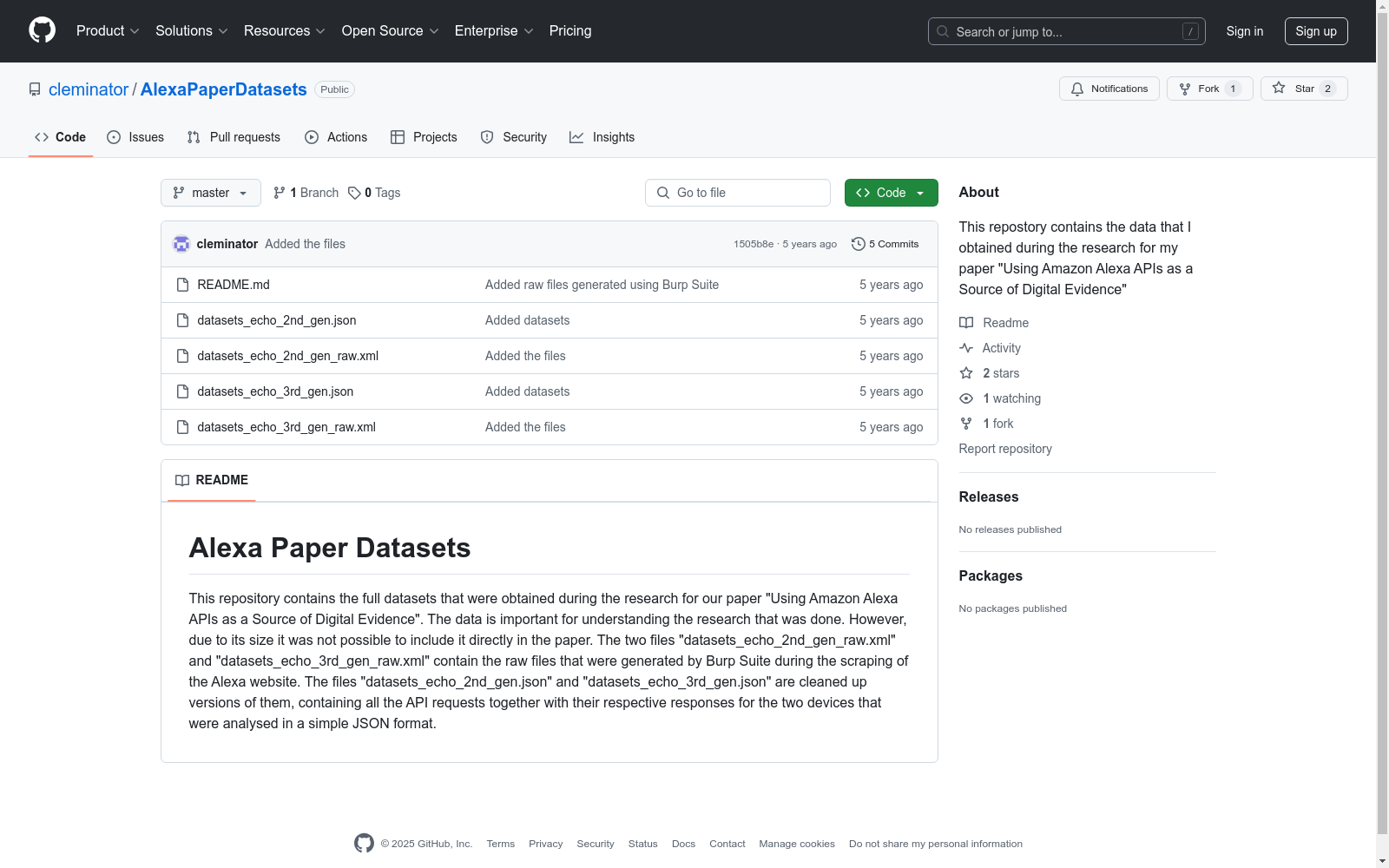Expand the Resources menu

[284, 30]
